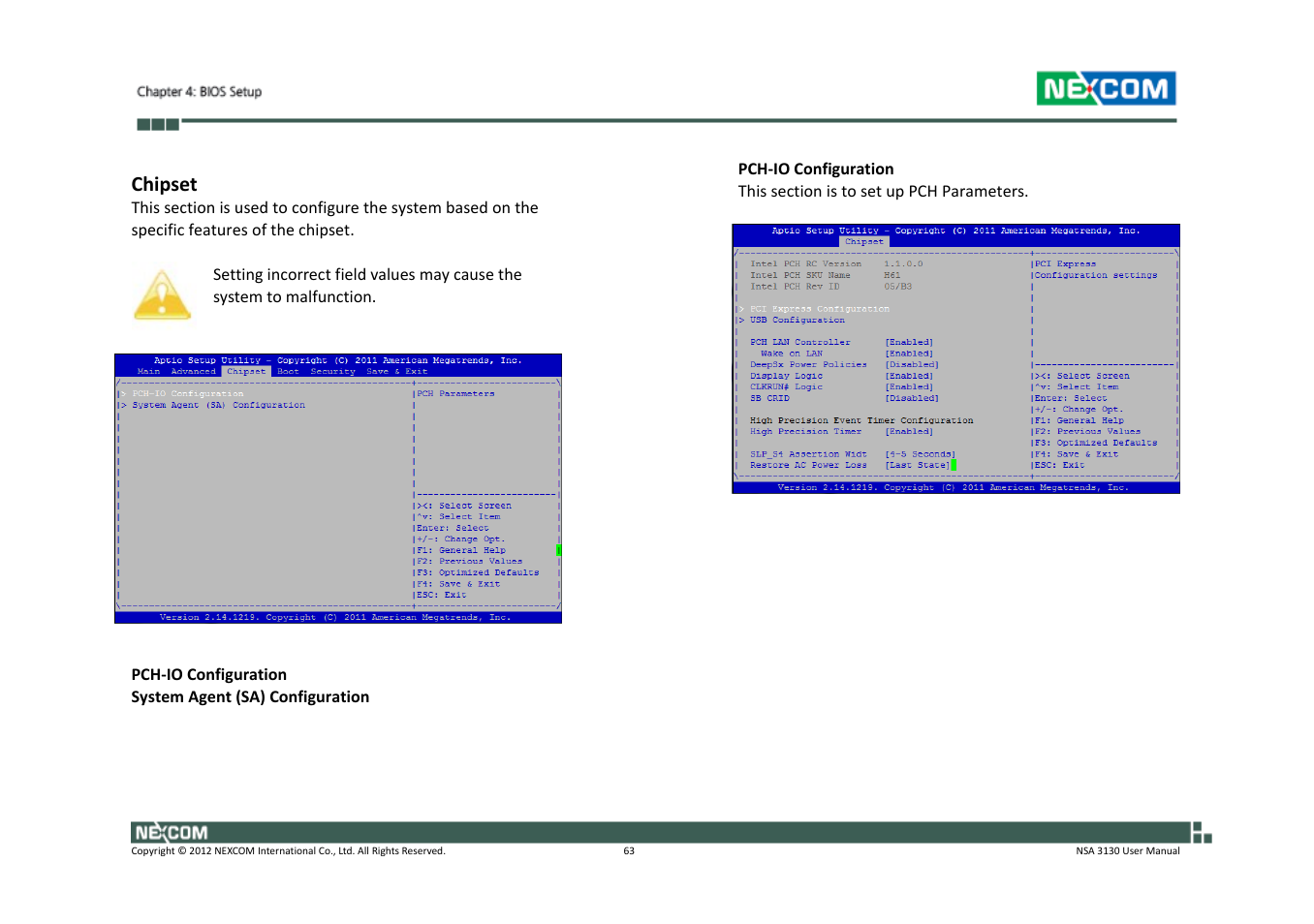Click F4: Save & Exit in PCH-IO screen
The height and width of the screenshot is (924, 1314).
point(1077,454)
